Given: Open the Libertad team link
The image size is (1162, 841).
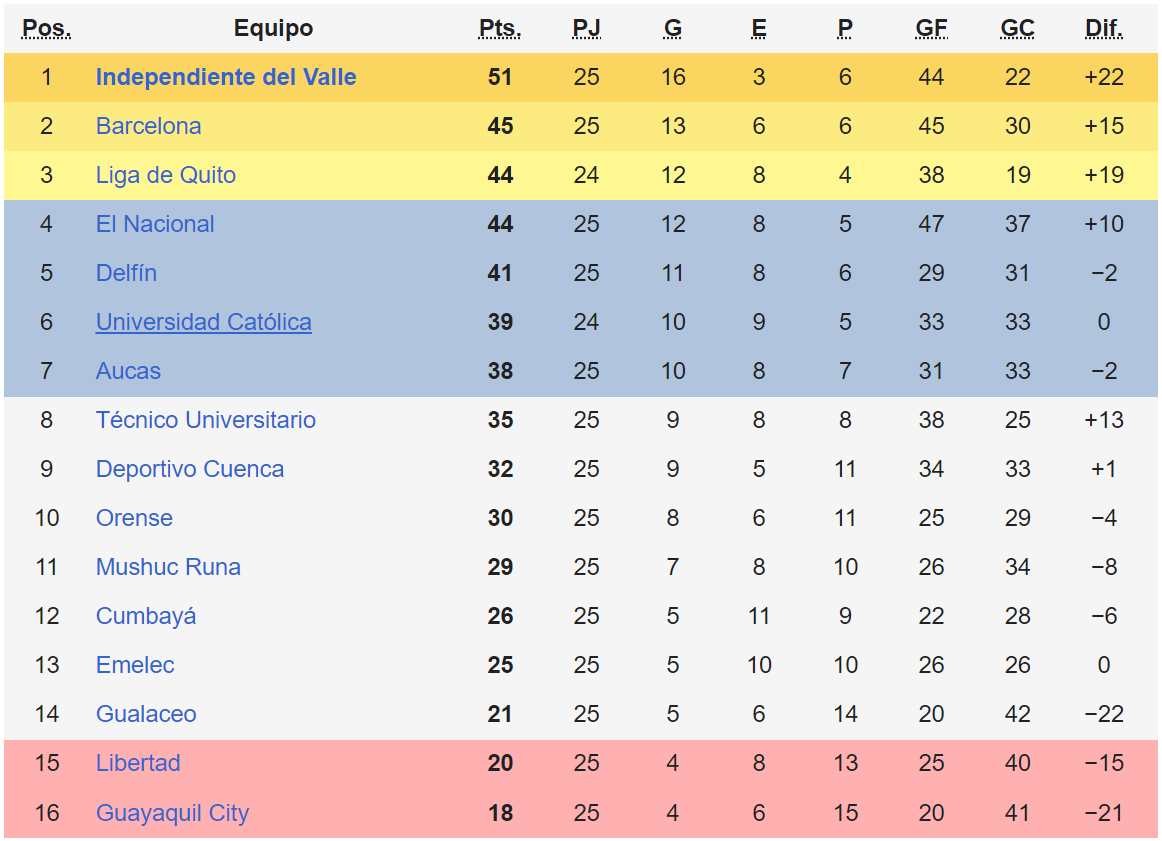Looking at the screenshot, I should point(138,764).
